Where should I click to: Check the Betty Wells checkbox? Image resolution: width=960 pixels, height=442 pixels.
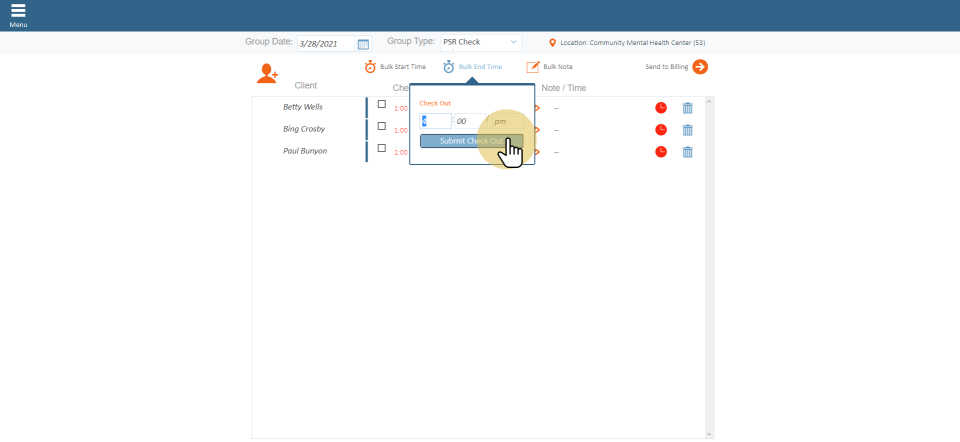381,104
